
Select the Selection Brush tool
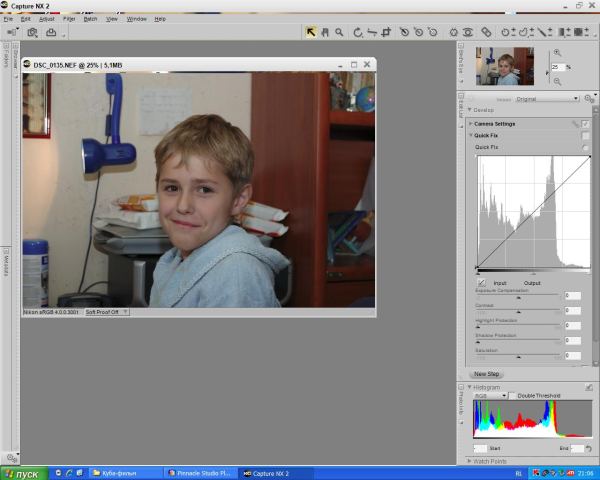tap(544, 33)
